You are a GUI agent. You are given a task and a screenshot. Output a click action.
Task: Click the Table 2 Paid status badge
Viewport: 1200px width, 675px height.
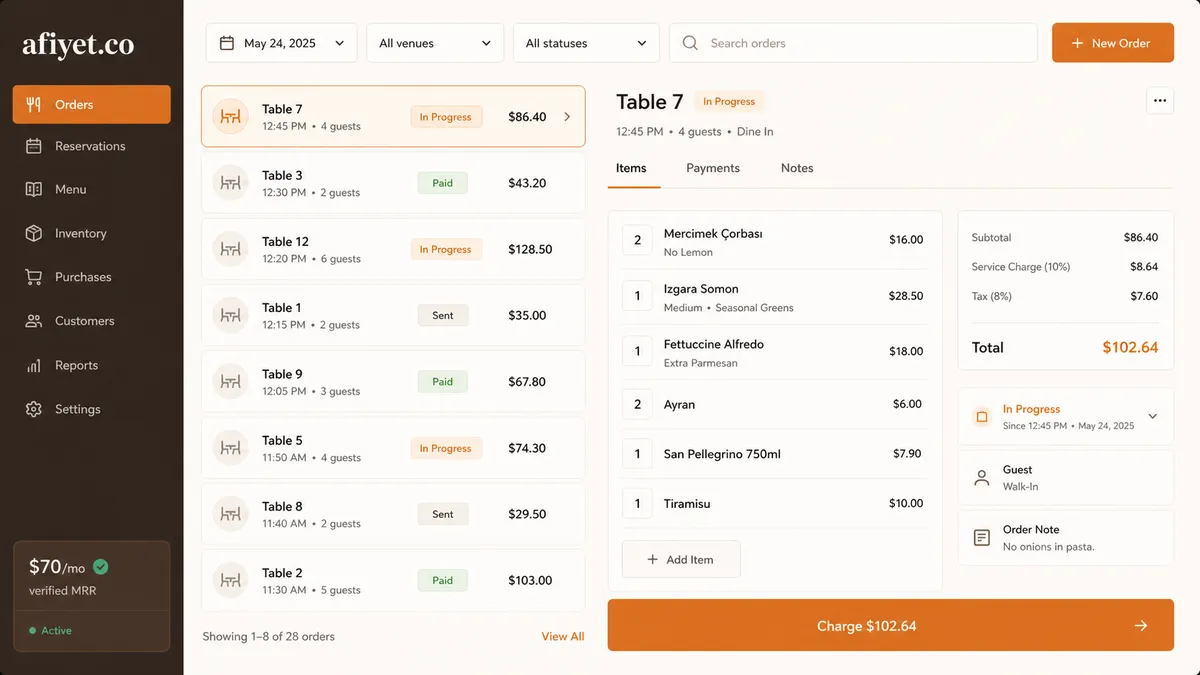pos(443,580)
